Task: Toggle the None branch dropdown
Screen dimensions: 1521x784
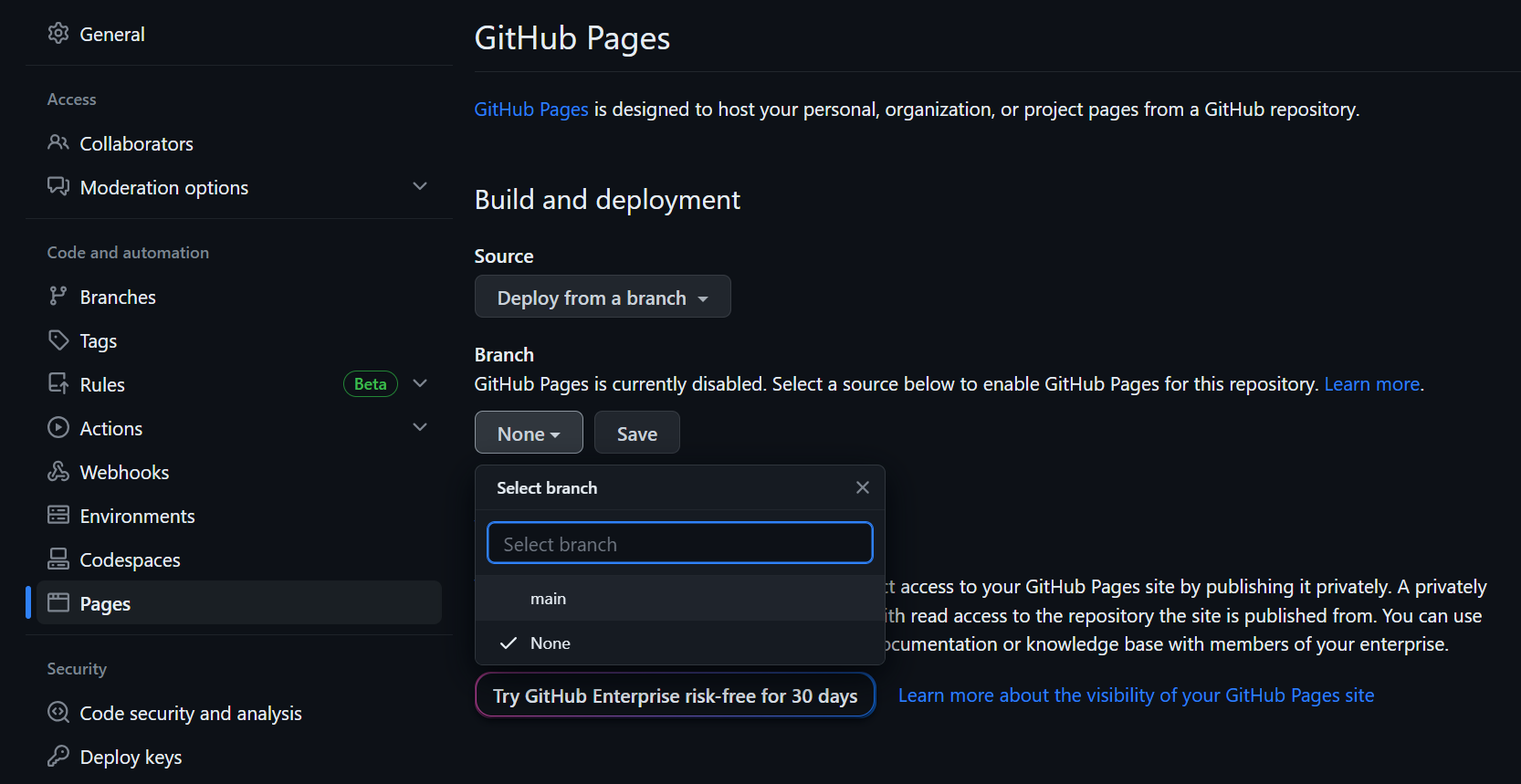Action: (529, 433)
